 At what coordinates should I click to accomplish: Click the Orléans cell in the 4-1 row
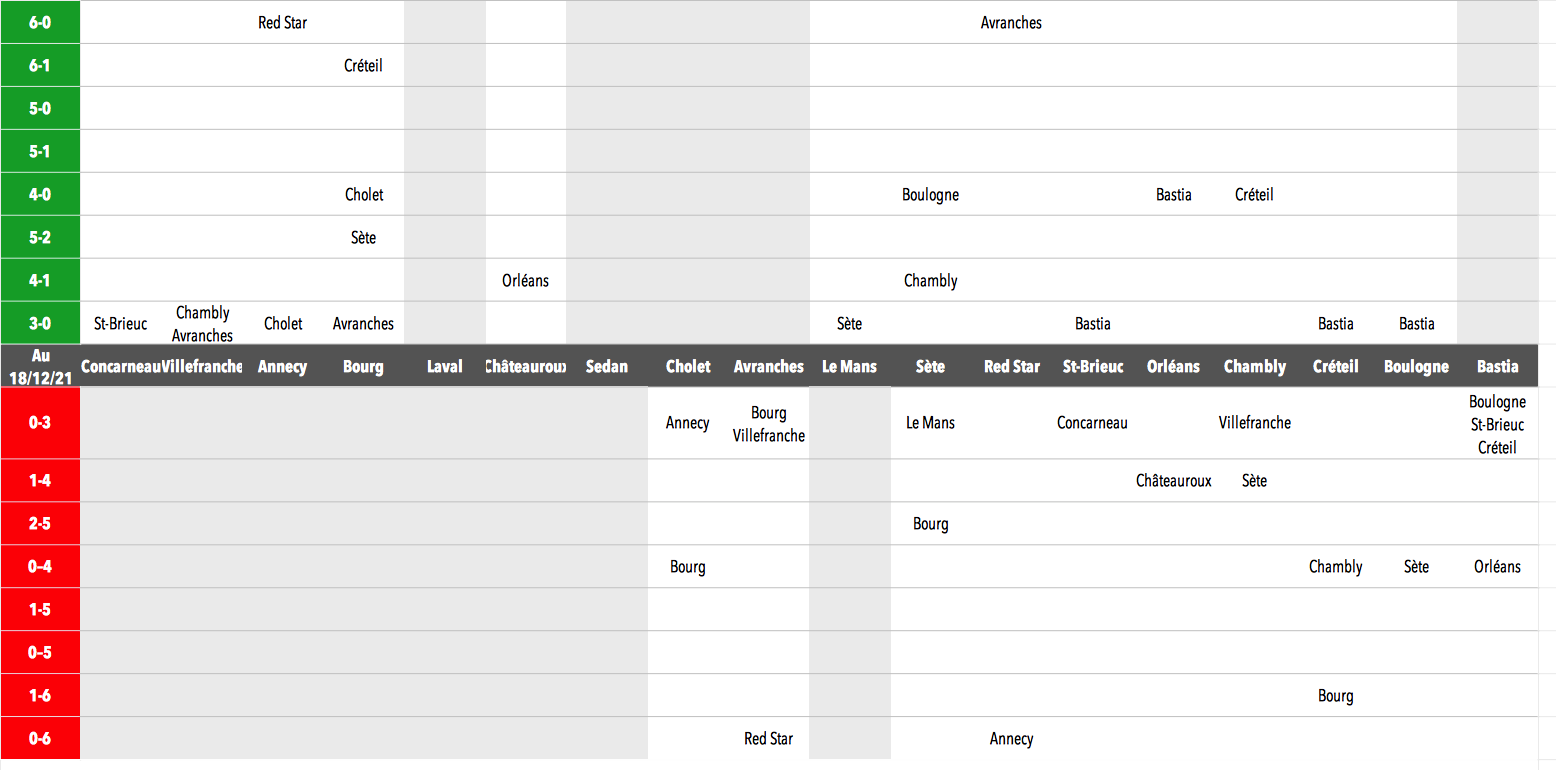coord(525,281)
